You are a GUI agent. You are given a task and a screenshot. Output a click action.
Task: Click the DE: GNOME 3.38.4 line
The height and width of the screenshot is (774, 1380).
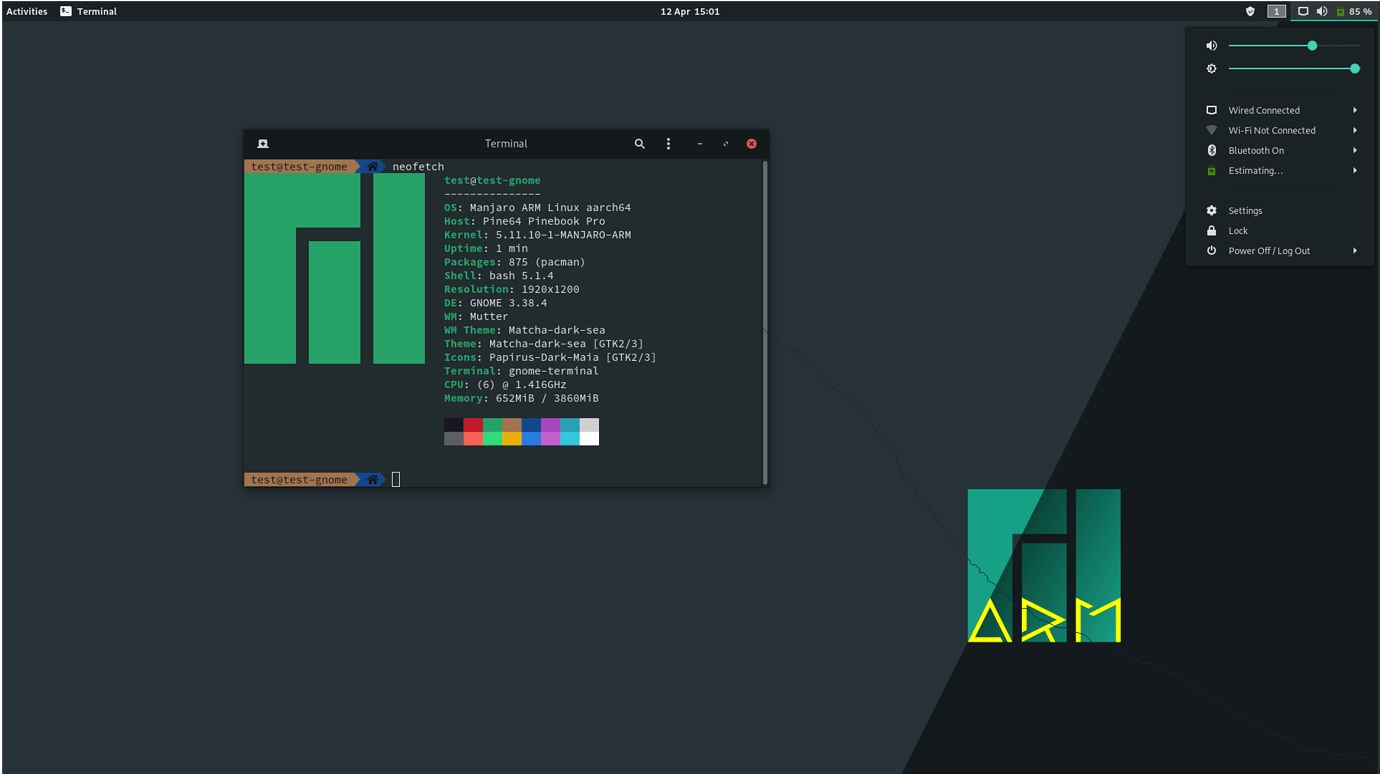pos(496,303)
